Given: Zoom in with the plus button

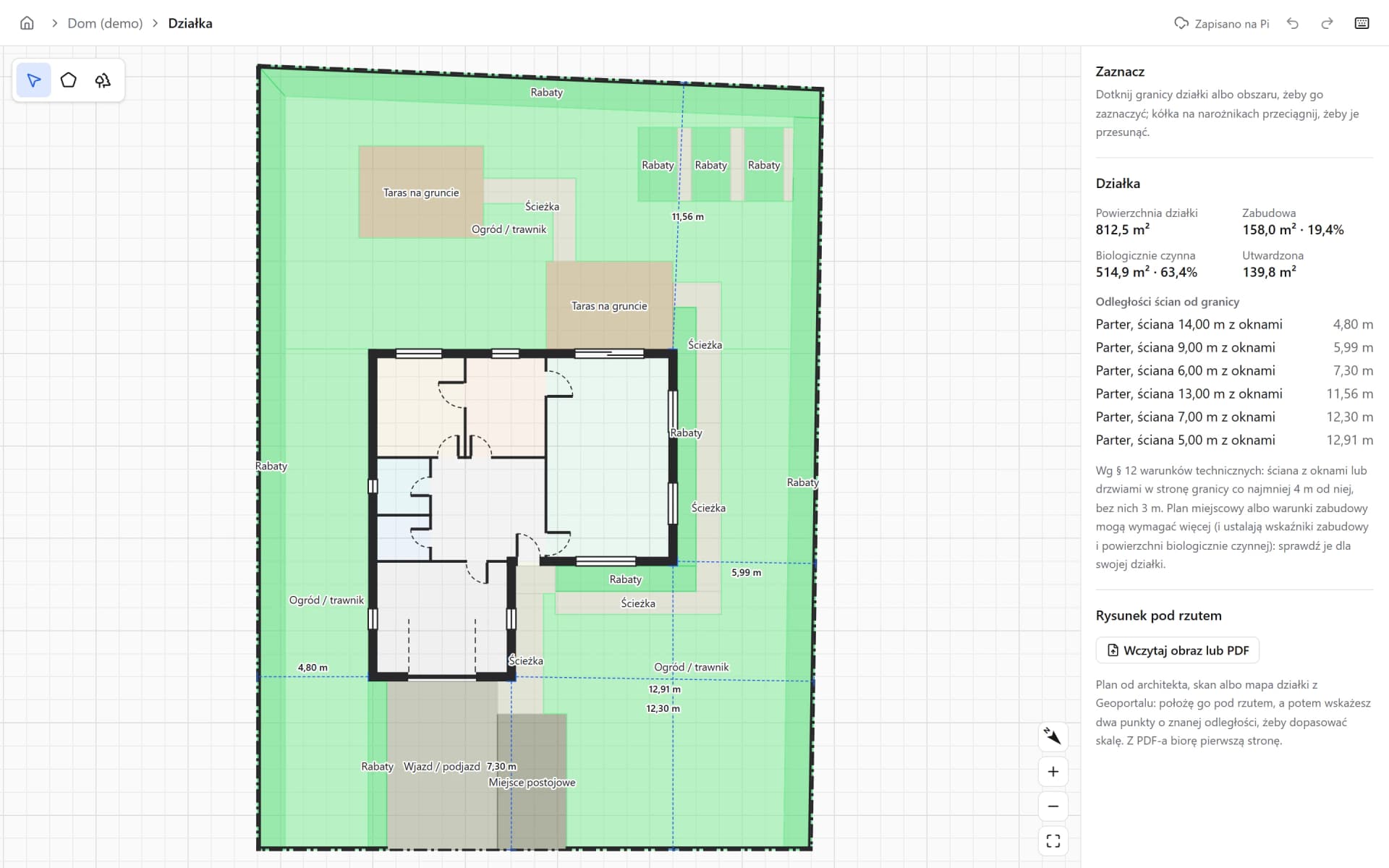Looking at the screenshot, I should (1053, 772).
